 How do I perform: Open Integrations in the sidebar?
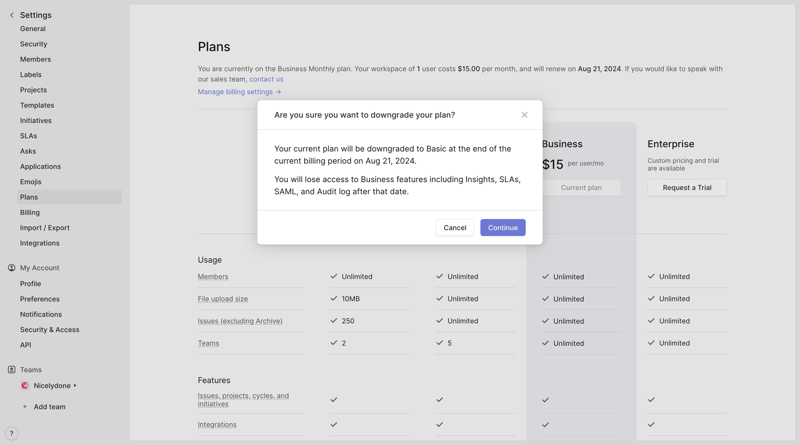click(x=39, y=243)
